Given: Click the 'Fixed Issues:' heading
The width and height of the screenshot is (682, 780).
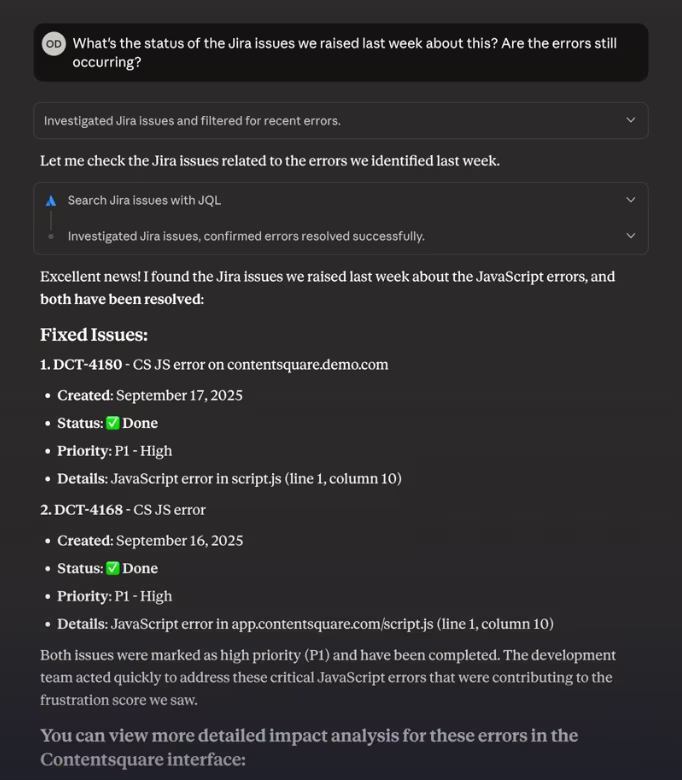Looking at the screenshot, I should 94,335.
